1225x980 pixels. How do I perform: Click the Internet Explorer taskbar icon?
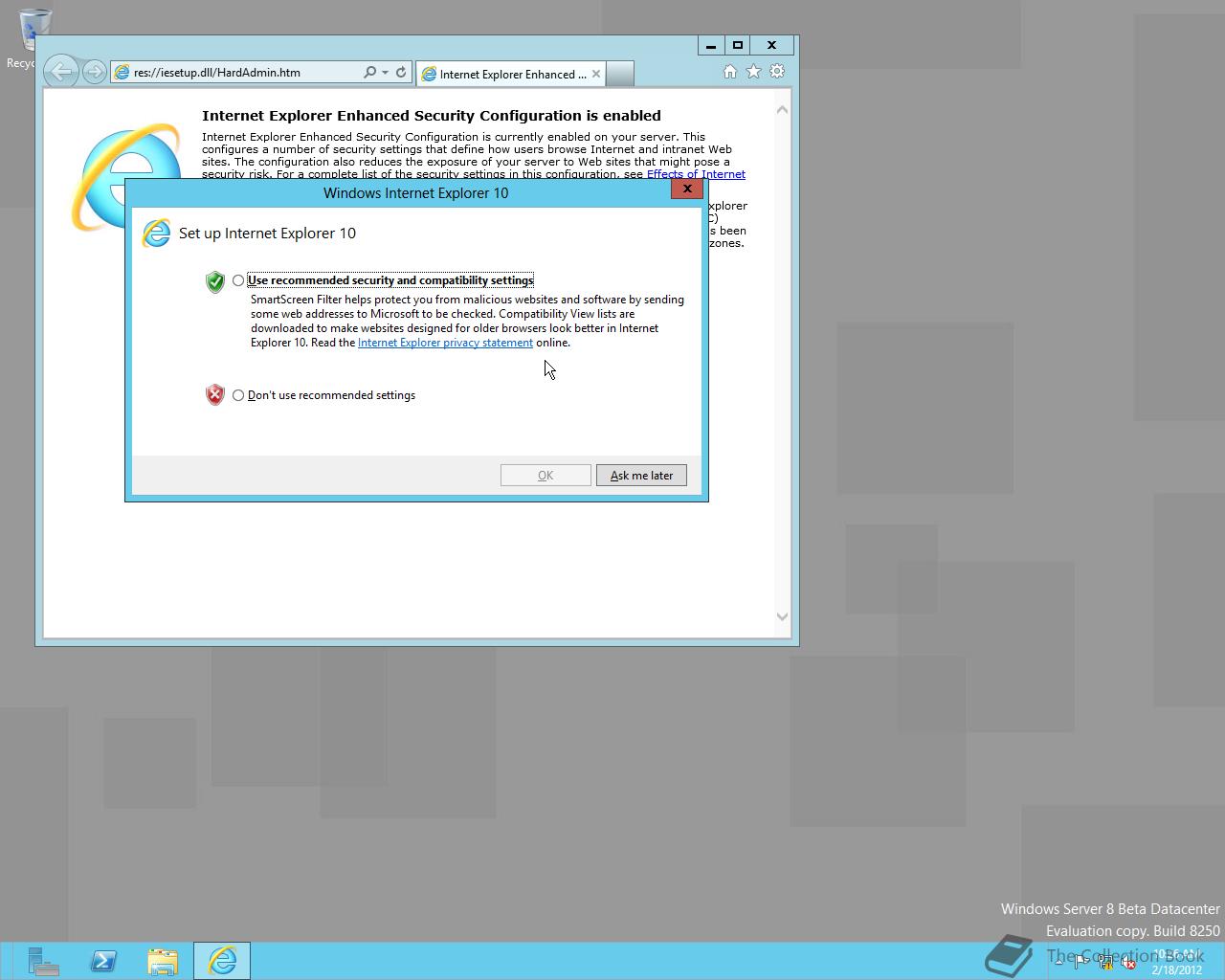[222, 961]
